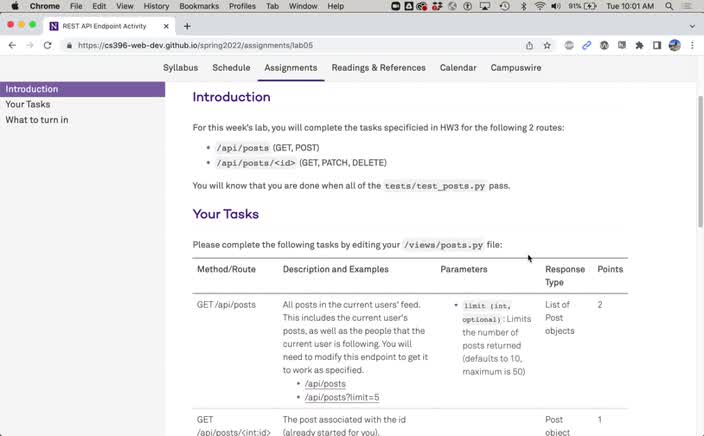Follow the /api/posts?limit=5 example link
Screen dimensions: 704x436
343,397
